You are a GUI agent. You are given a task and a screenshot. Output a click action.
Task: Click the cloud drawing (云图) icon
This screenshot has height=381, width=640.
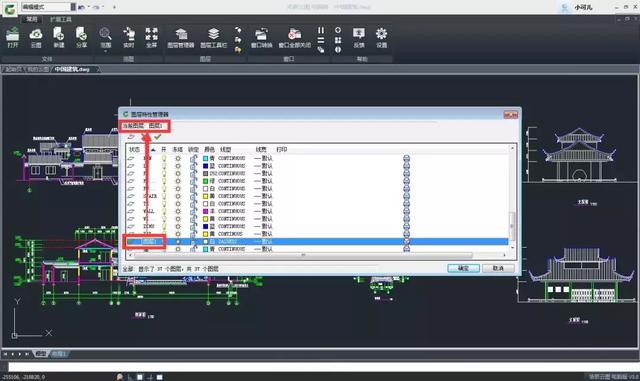36,38
